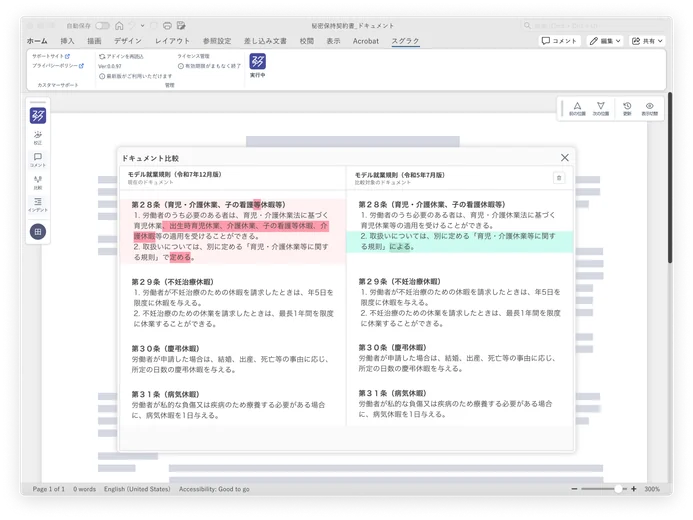Click the zoom slider handle in status bar
This screenshot has width=693, height=520.
coord(618,489)
